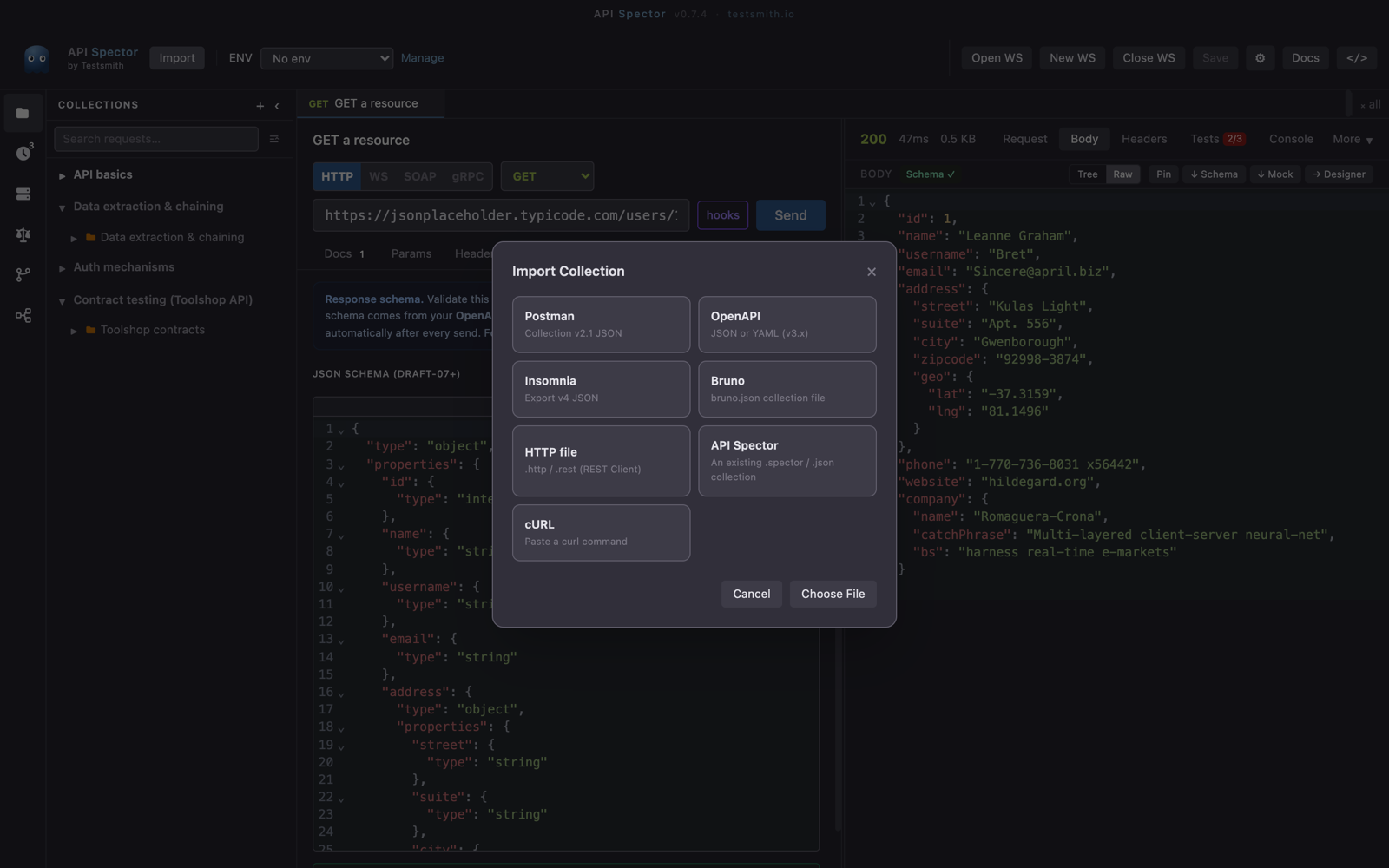
Task: Choose the cURL import option
Action: 601,533
